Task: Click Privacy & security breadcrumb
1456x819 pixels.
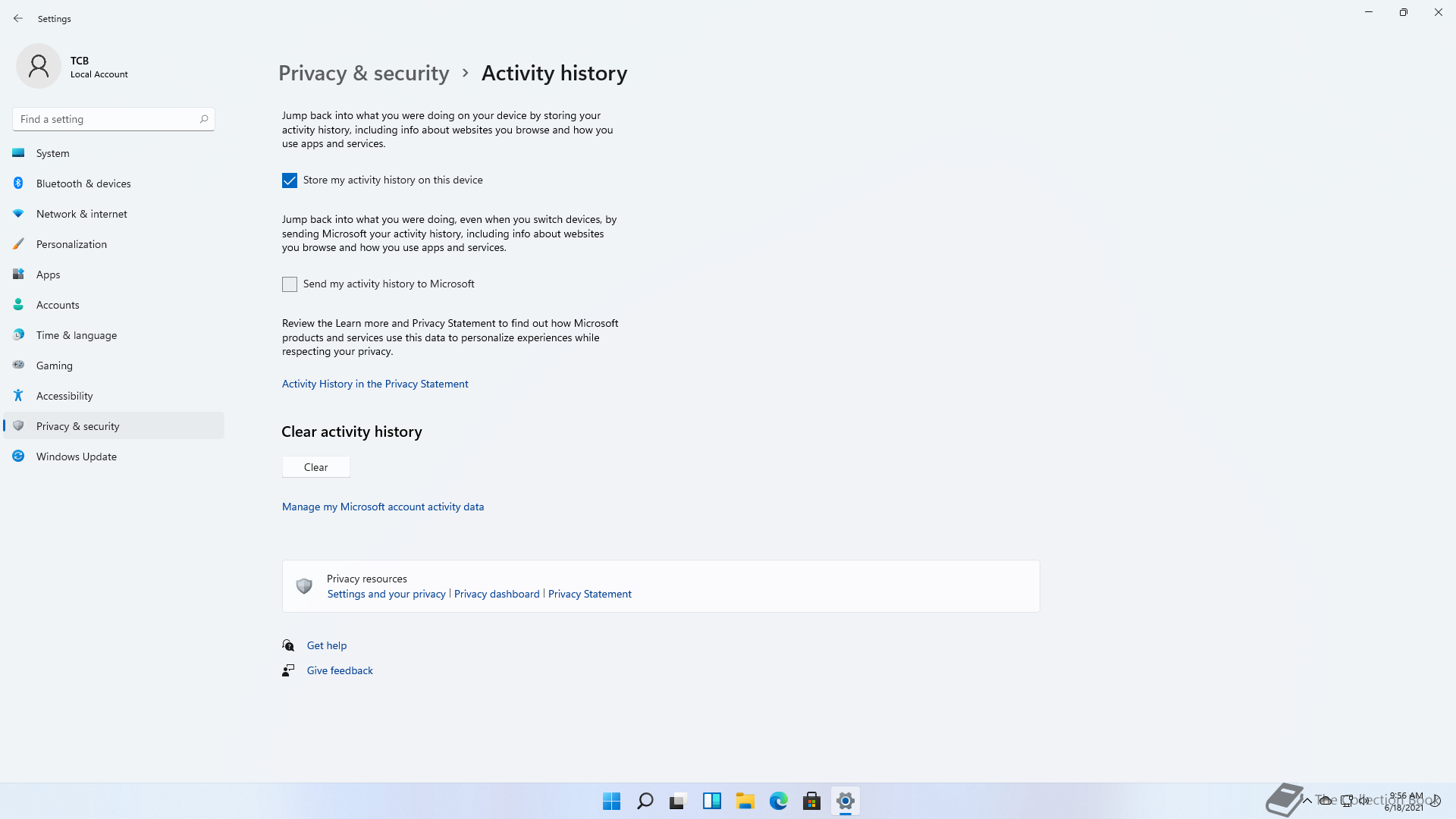Action: click(363, 73)
